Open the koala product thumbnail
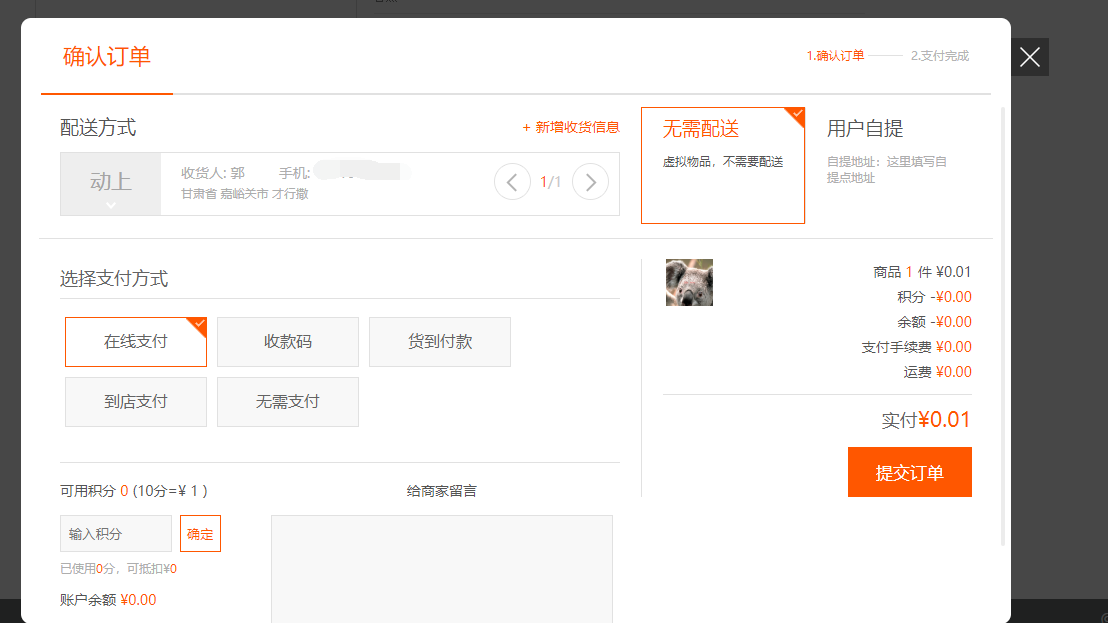This screenshot has width=1108, height=623. [x=689, y=283]
